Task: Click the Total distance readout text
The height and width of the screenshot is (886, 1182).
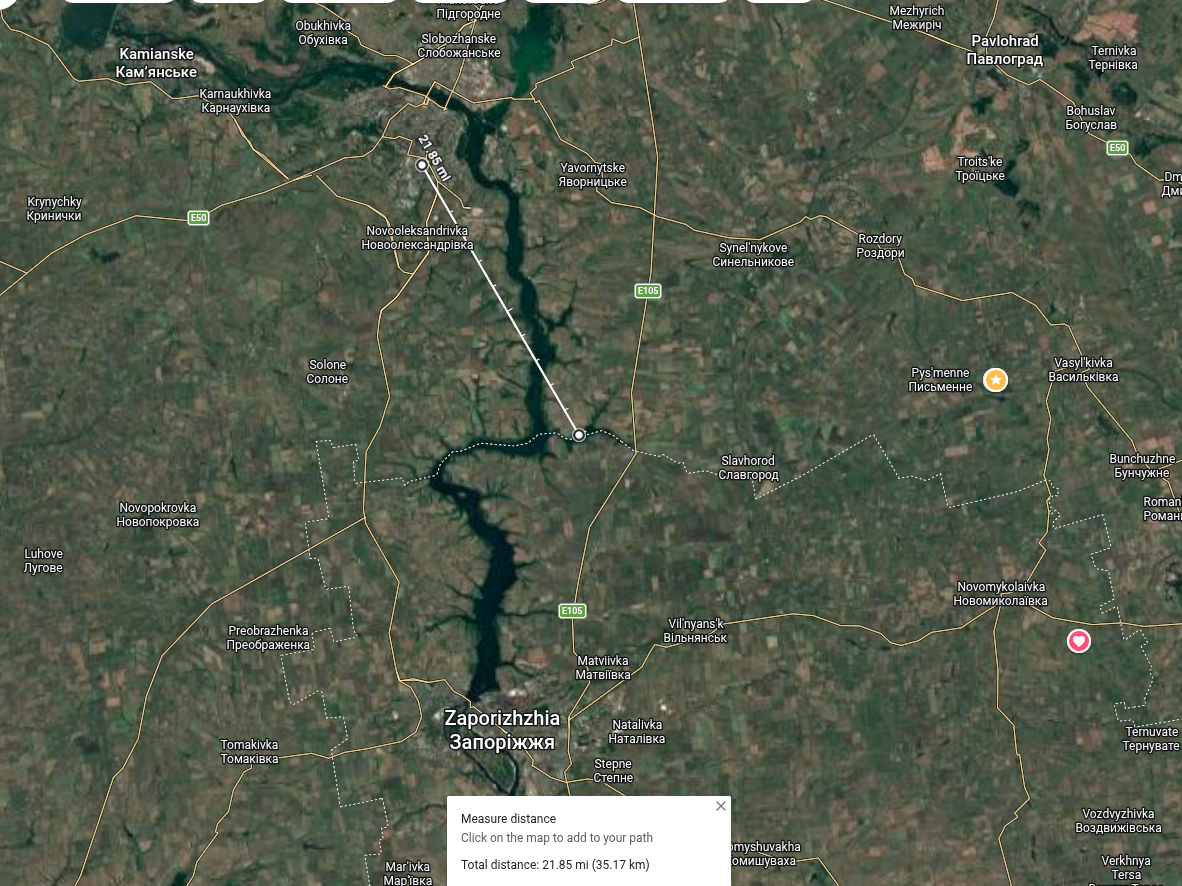Action: click(x=555, y=865)
